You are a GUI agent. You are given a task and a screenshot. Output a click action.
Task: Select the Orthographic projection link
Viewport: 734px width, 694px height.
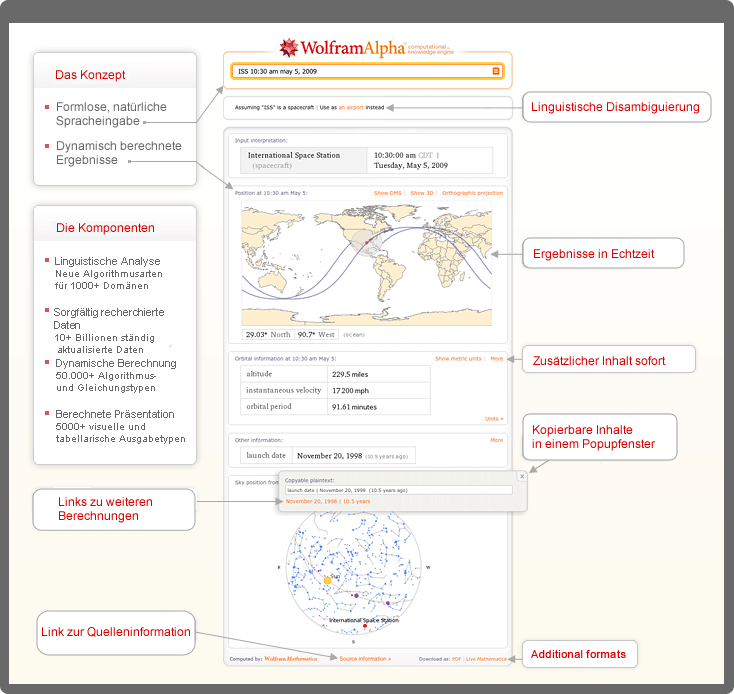[472, 193]
